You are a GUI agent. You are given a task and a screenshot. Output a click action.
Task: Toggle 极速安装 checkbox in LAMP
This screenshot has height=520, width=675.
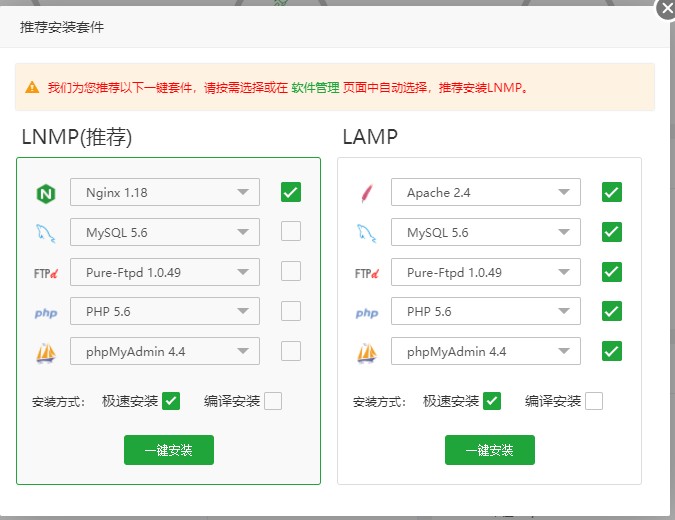click(x=492, y=401)
